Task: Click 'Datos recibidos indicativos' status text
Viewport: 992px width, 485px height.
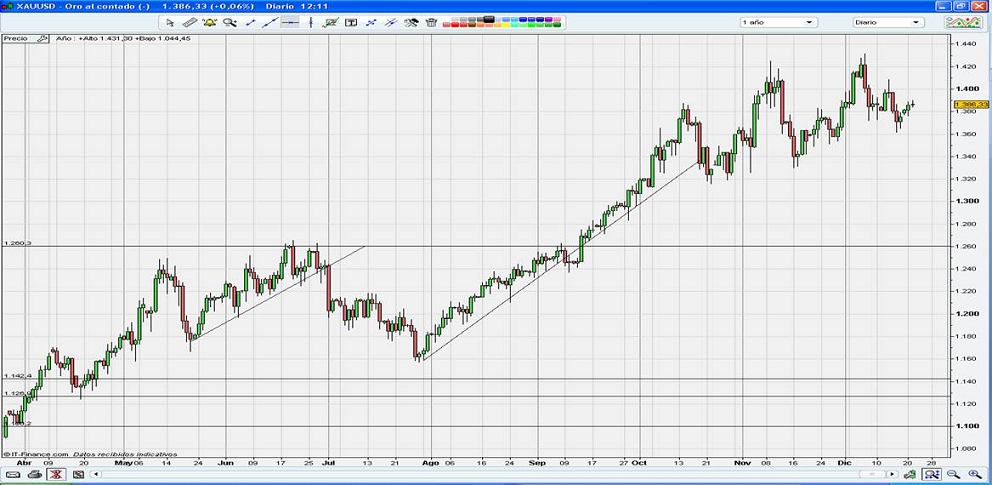Action: [125, 454]
